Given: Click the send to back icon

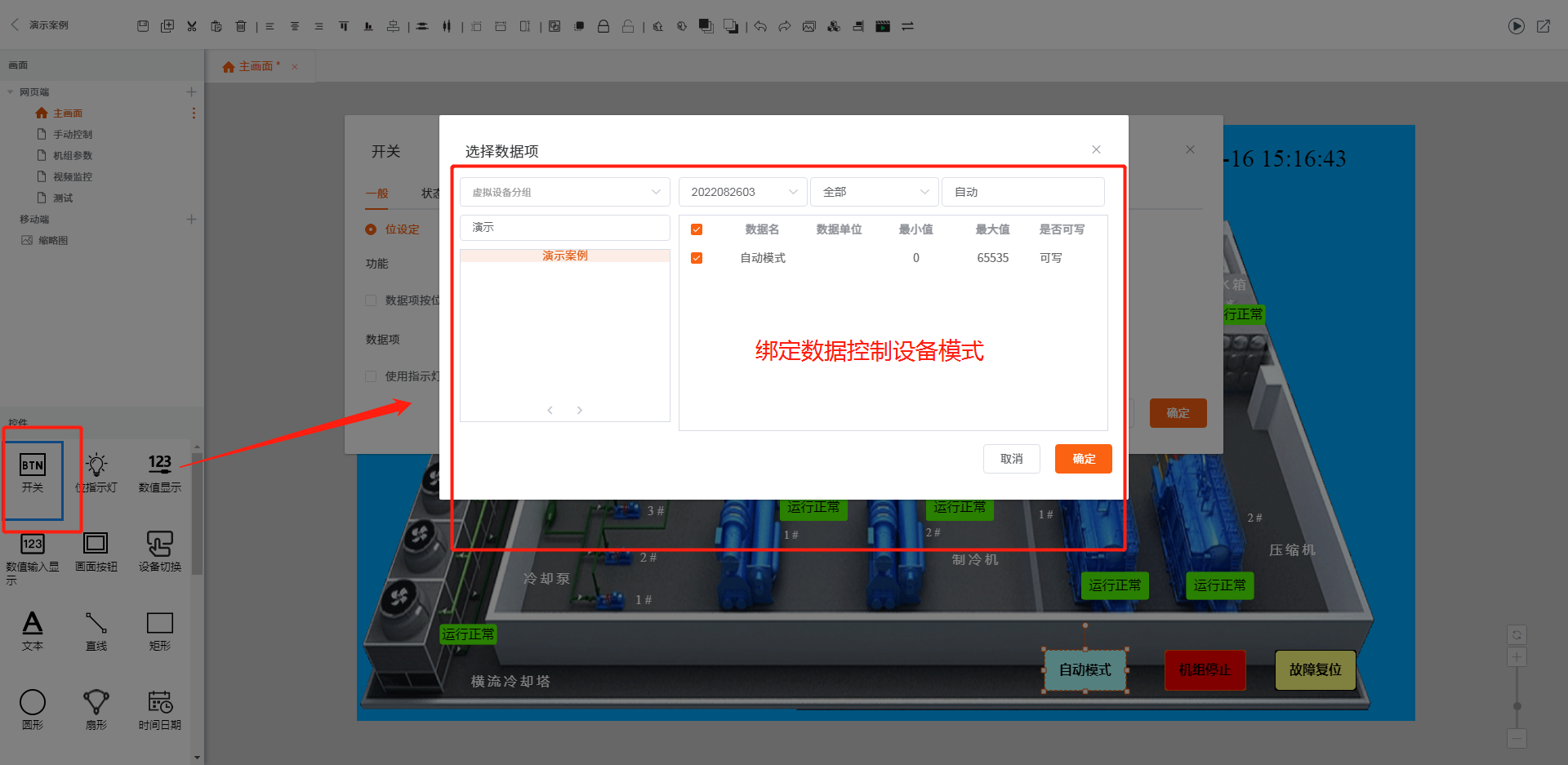Looking at the screenshot, I should [731, 26].
